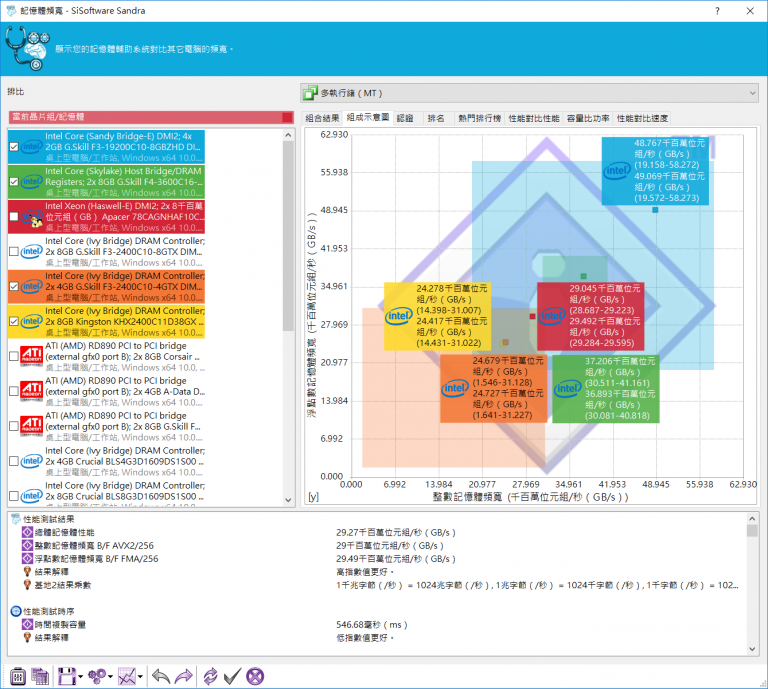Click down arrow of the chipset list scrollbar

(288, 500)
